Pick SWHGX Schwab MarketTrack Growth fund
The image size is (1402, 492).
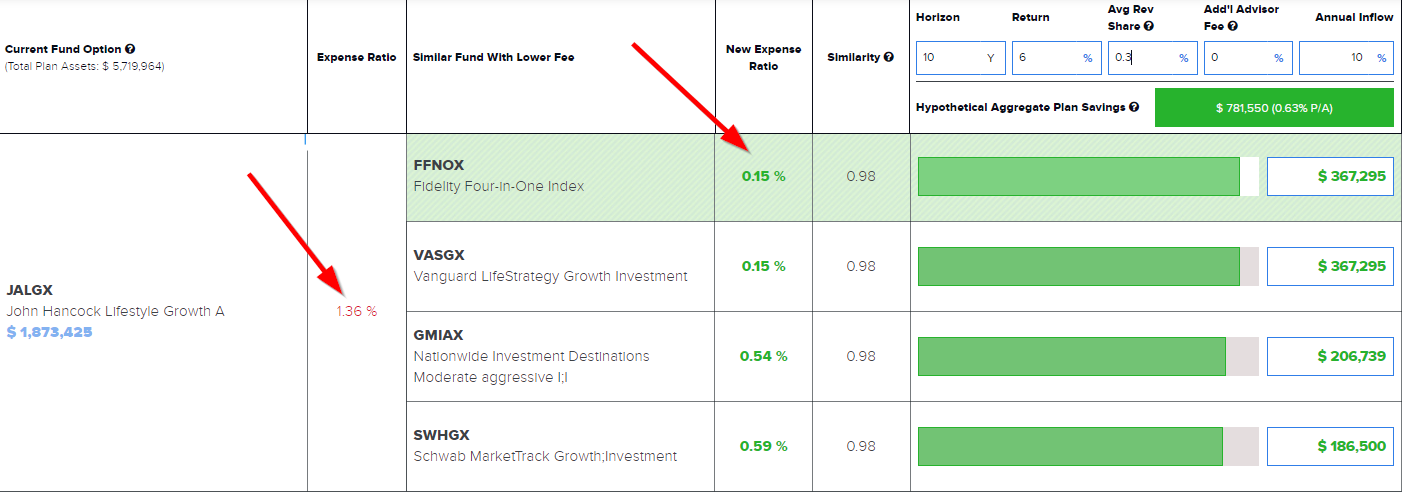[x=545, y=446]
